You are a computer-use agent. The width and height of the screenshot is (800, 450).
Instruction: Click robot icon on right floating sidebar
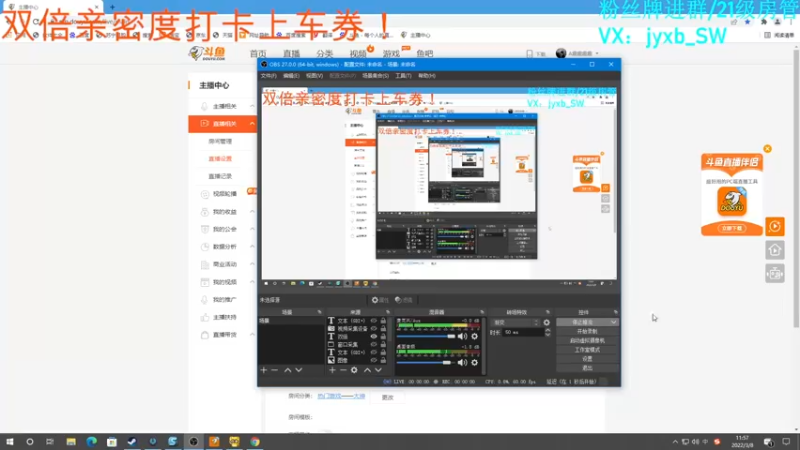774,274
